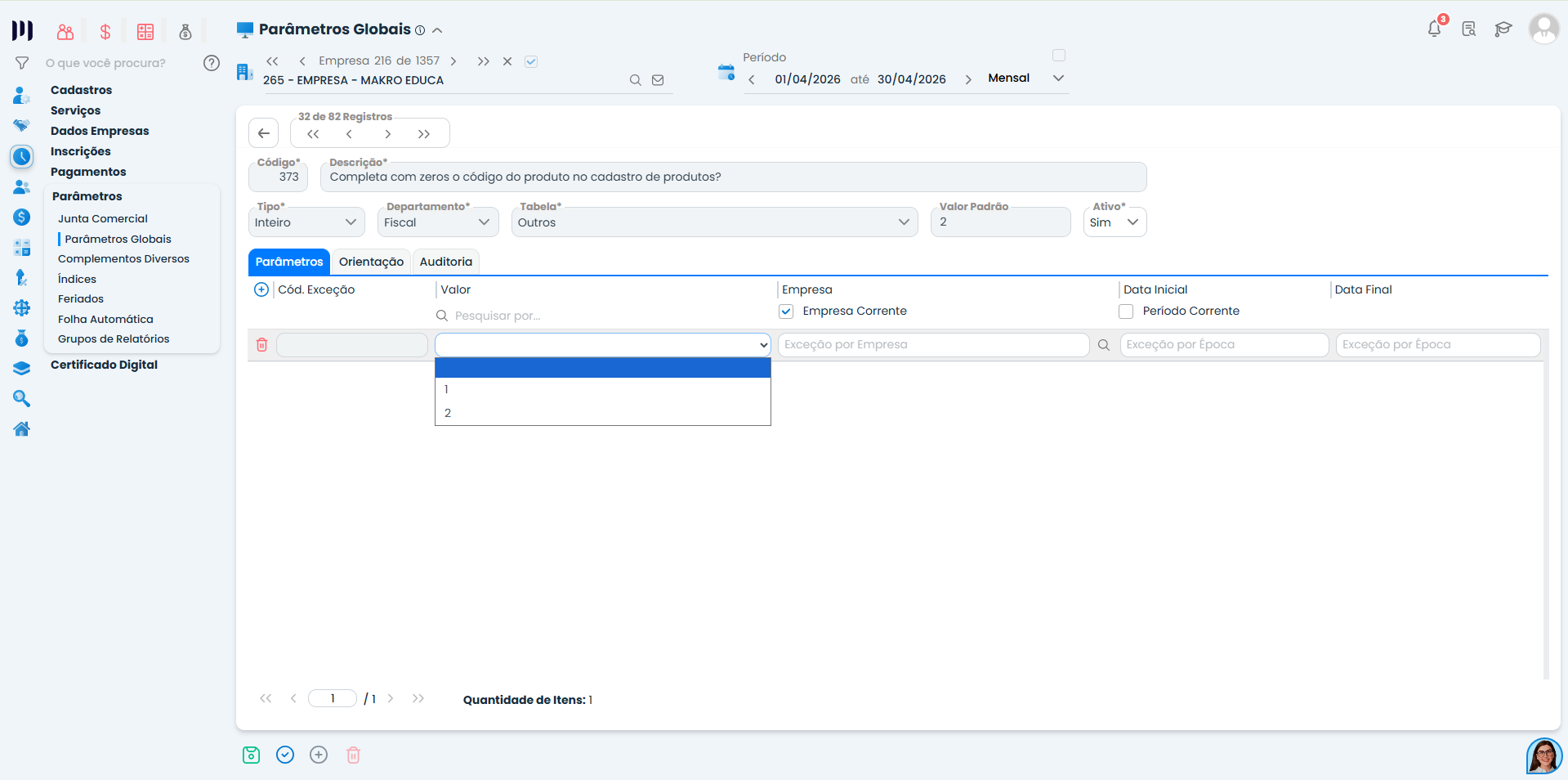Switch to the Orientação tab
The image size is (1568, 780).
(371, 262)
